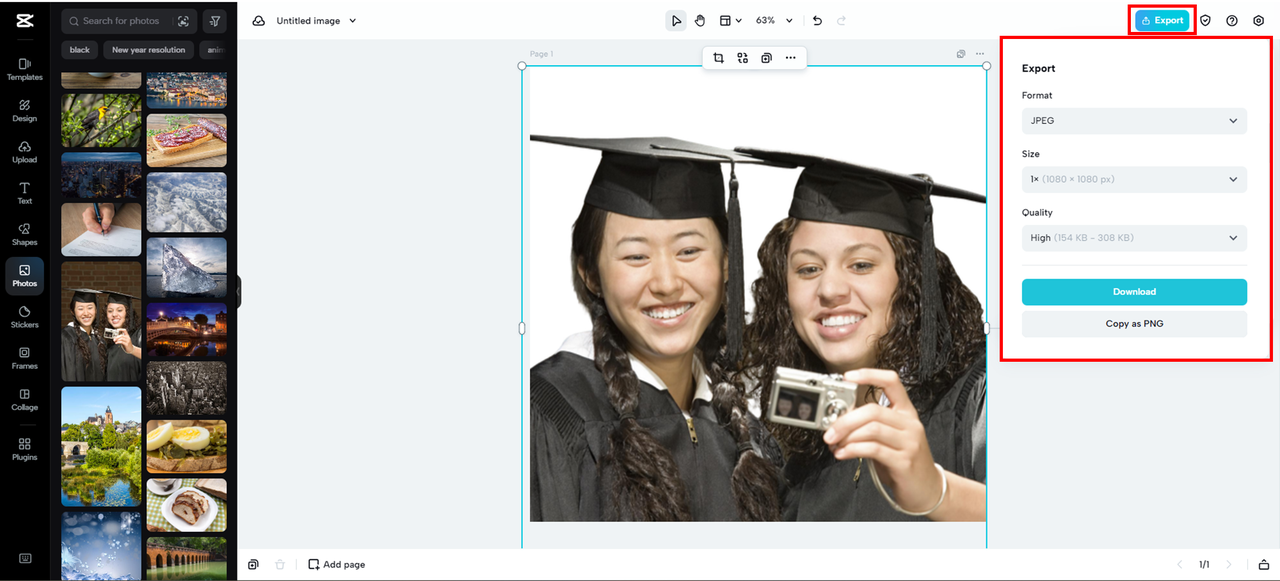
Task: Undo the last action
Action: click(817, 21)
